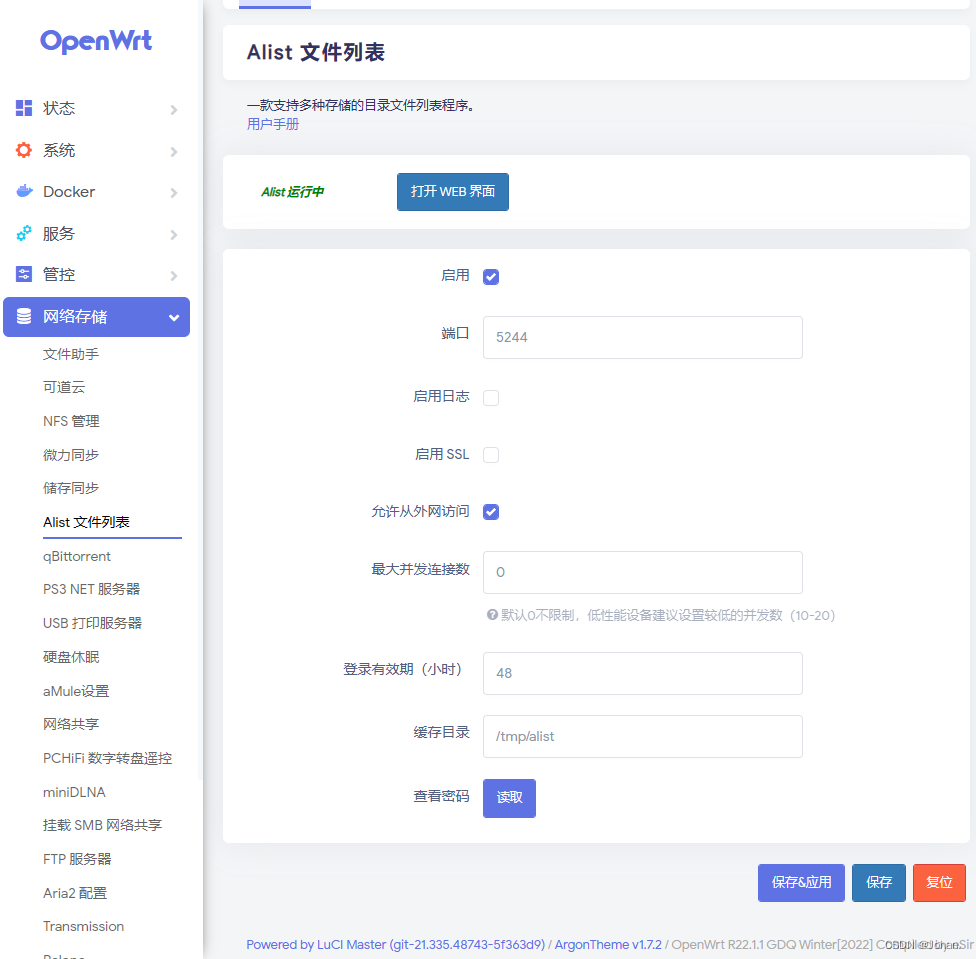Click the 服务 gears icon

coord(24,233)
